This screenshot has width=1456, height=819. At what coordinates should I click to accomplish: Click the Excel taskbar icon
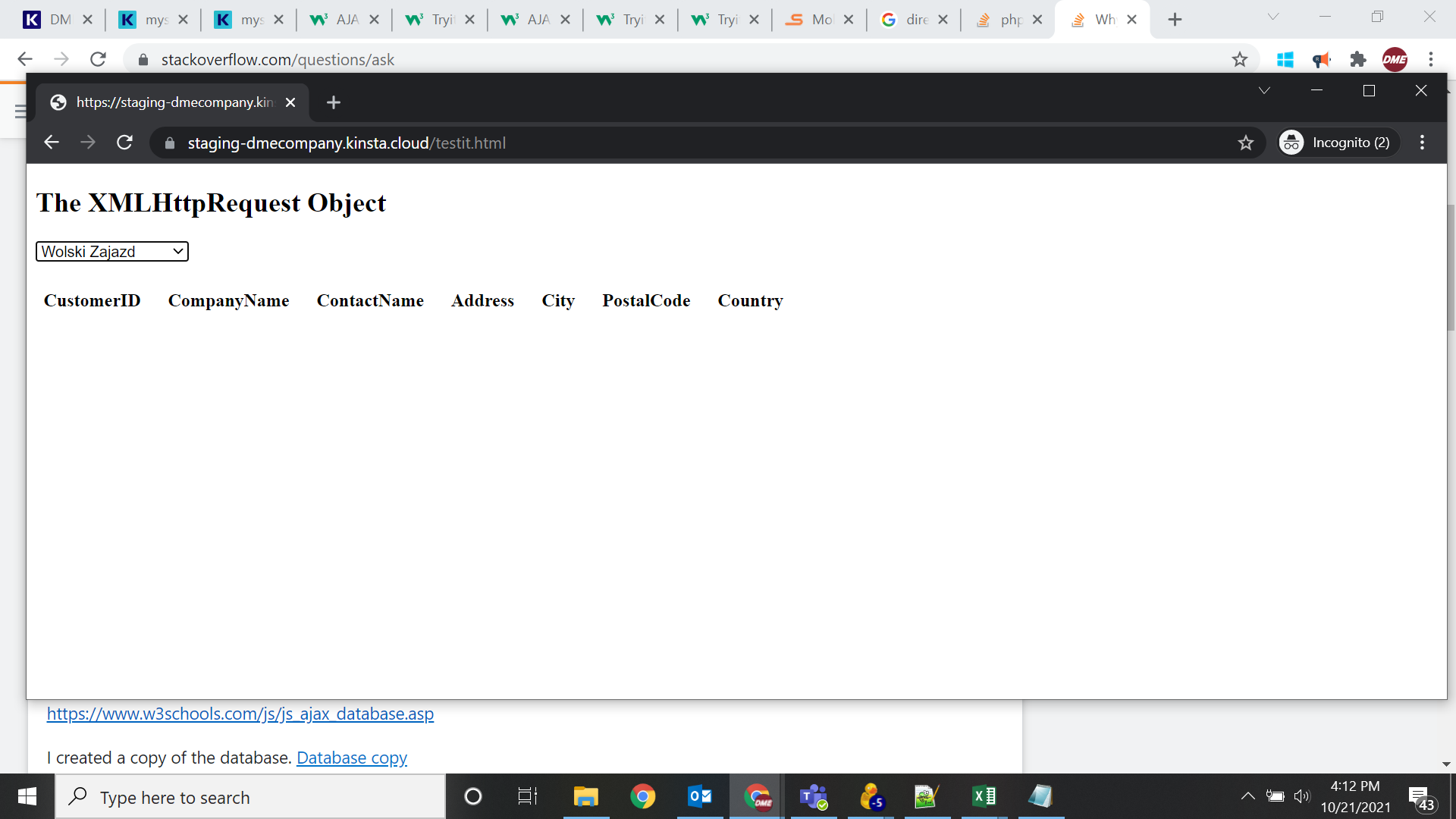[x=984, y=796]
